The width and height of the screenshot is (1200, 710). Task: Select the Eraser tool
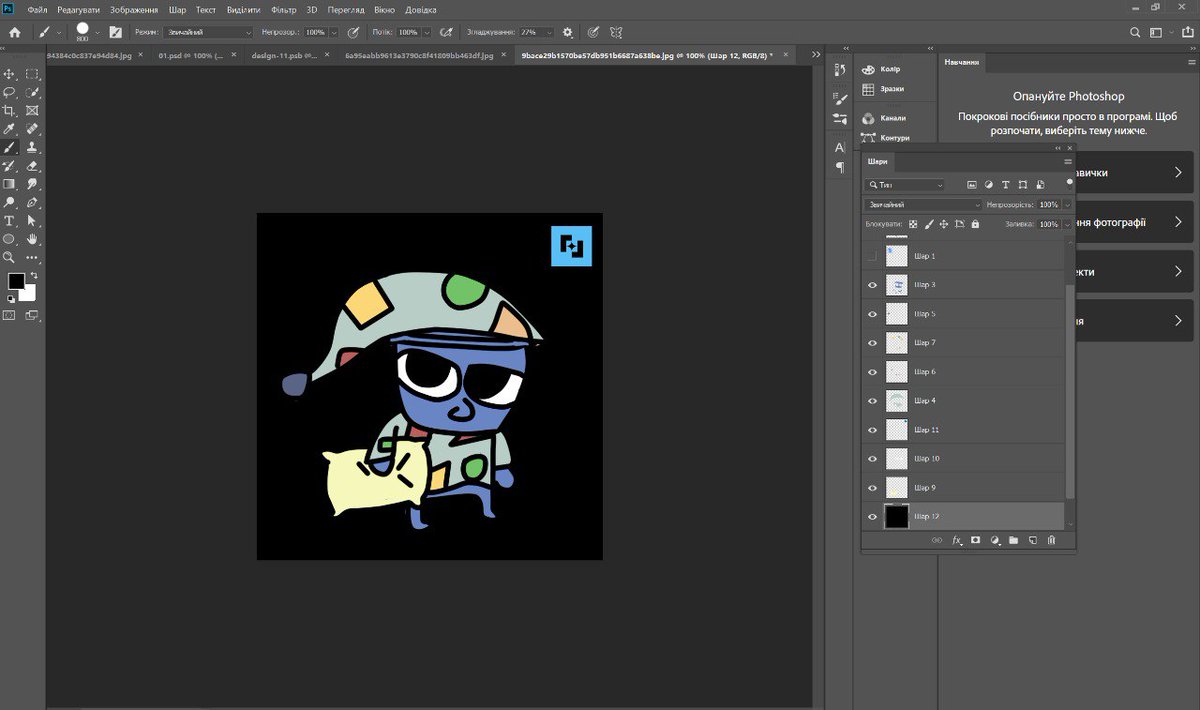coord(32,166)
